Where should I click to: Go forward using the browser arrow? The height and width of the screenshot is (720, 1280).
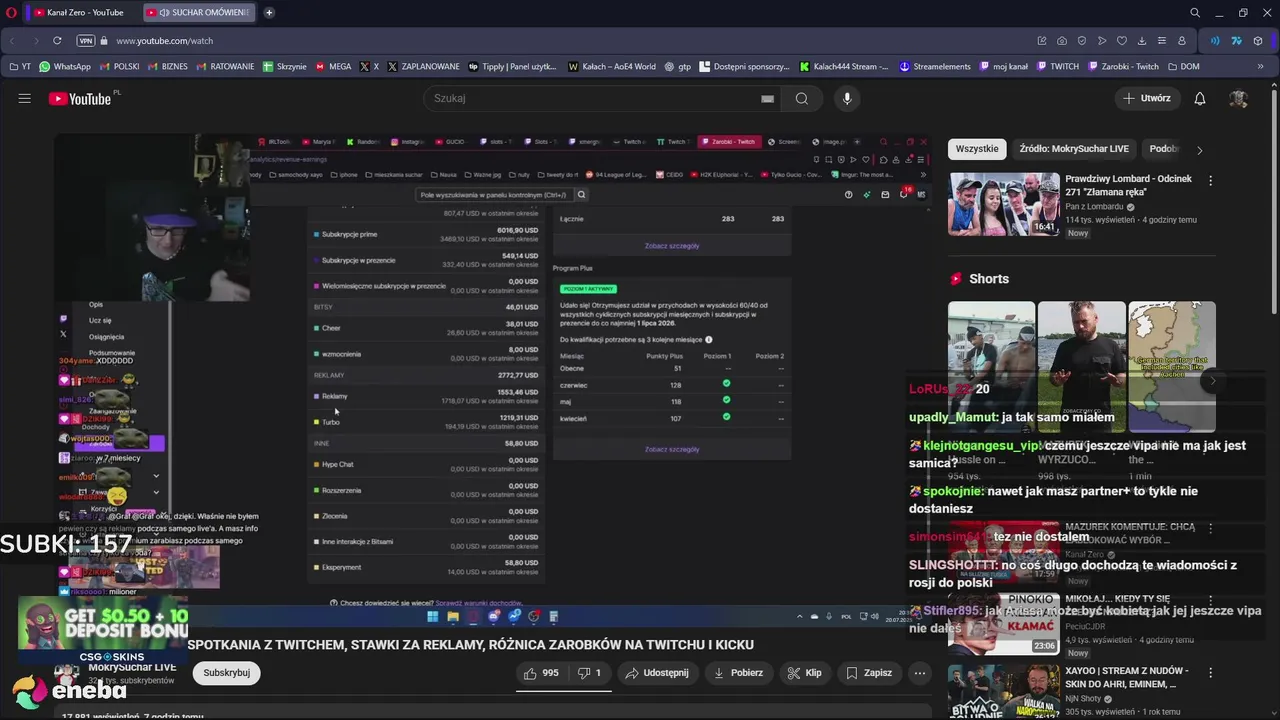pyautogui.click(x=36, y=41)
